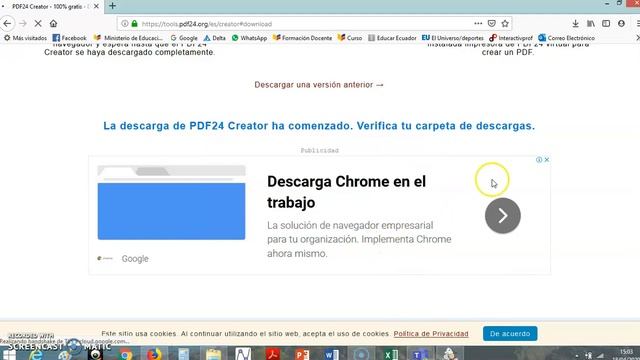Open Firefox from the taskbar
Viewport: 640px width, 360px height.
pos(154,354)
